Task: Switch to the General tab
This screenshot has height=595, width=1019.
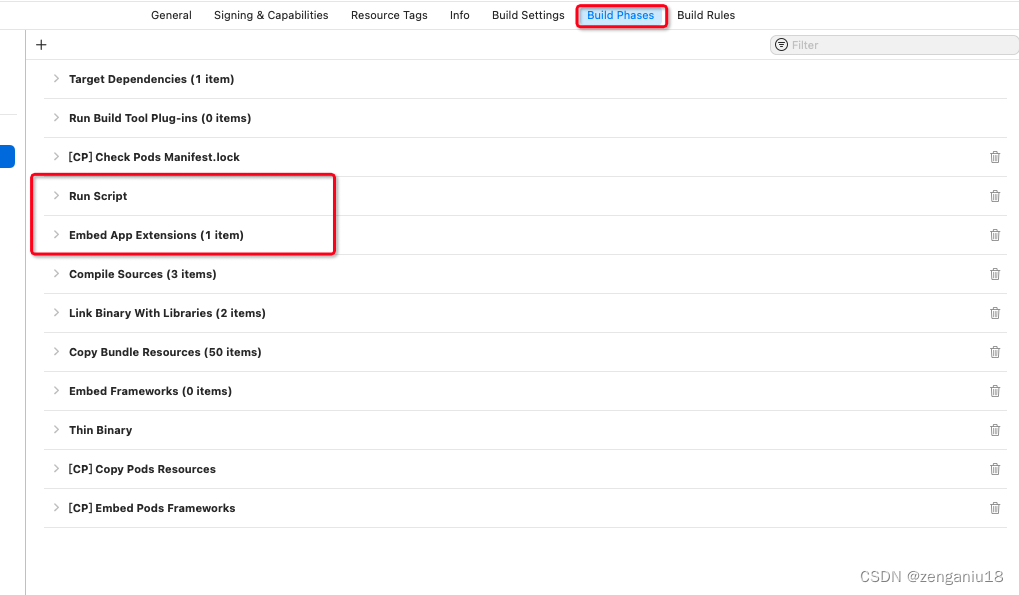Action: (171, 15)
